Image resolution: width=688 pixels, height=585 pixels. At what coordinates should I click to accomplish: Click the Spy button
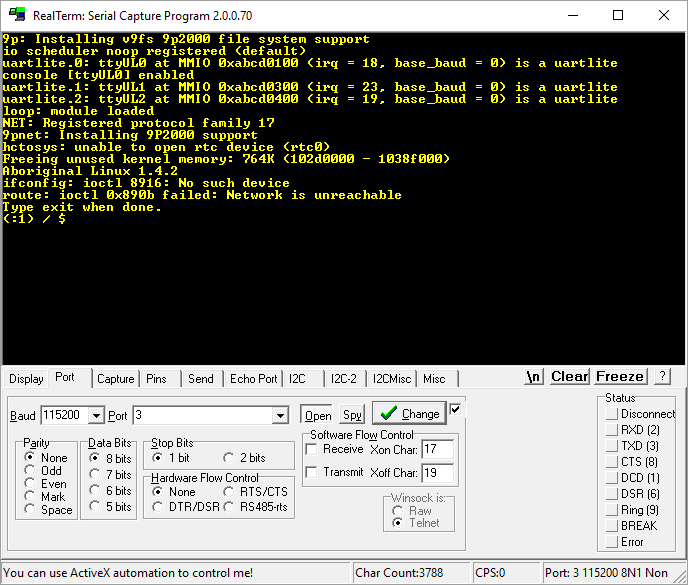click(x=352, y=415)
